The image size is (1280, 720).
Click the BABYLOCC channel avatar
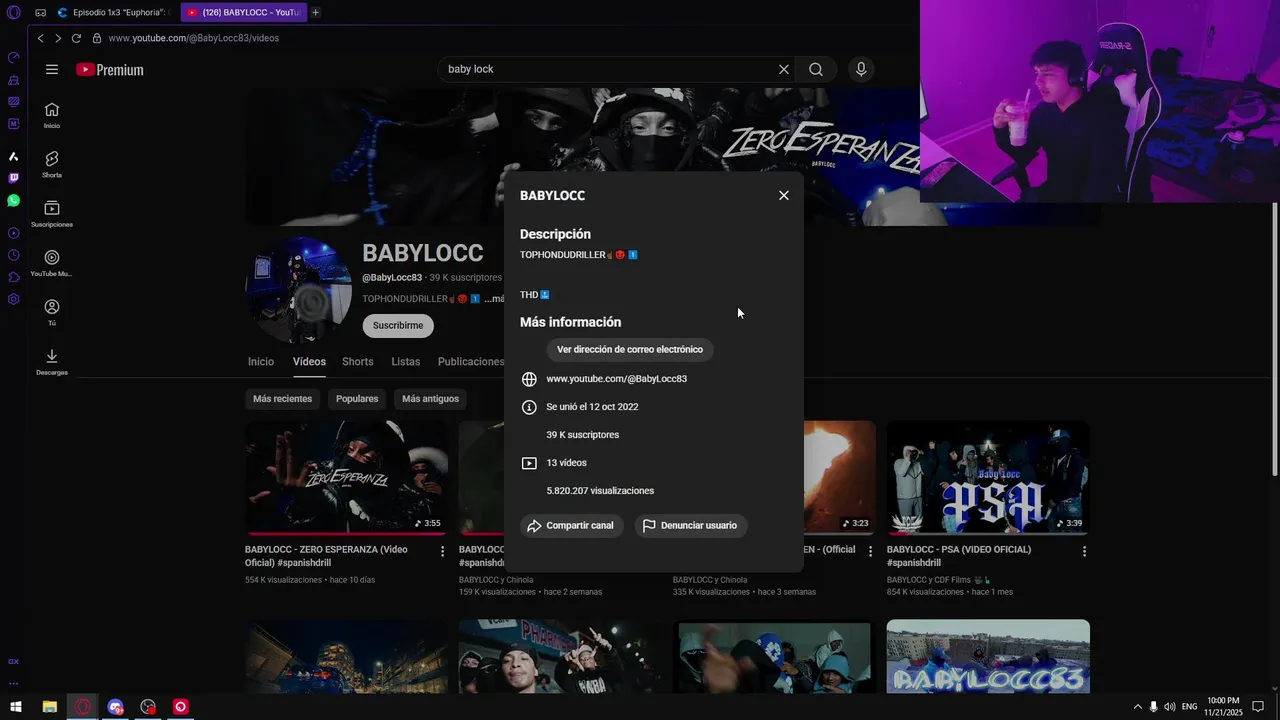point(299,290)
